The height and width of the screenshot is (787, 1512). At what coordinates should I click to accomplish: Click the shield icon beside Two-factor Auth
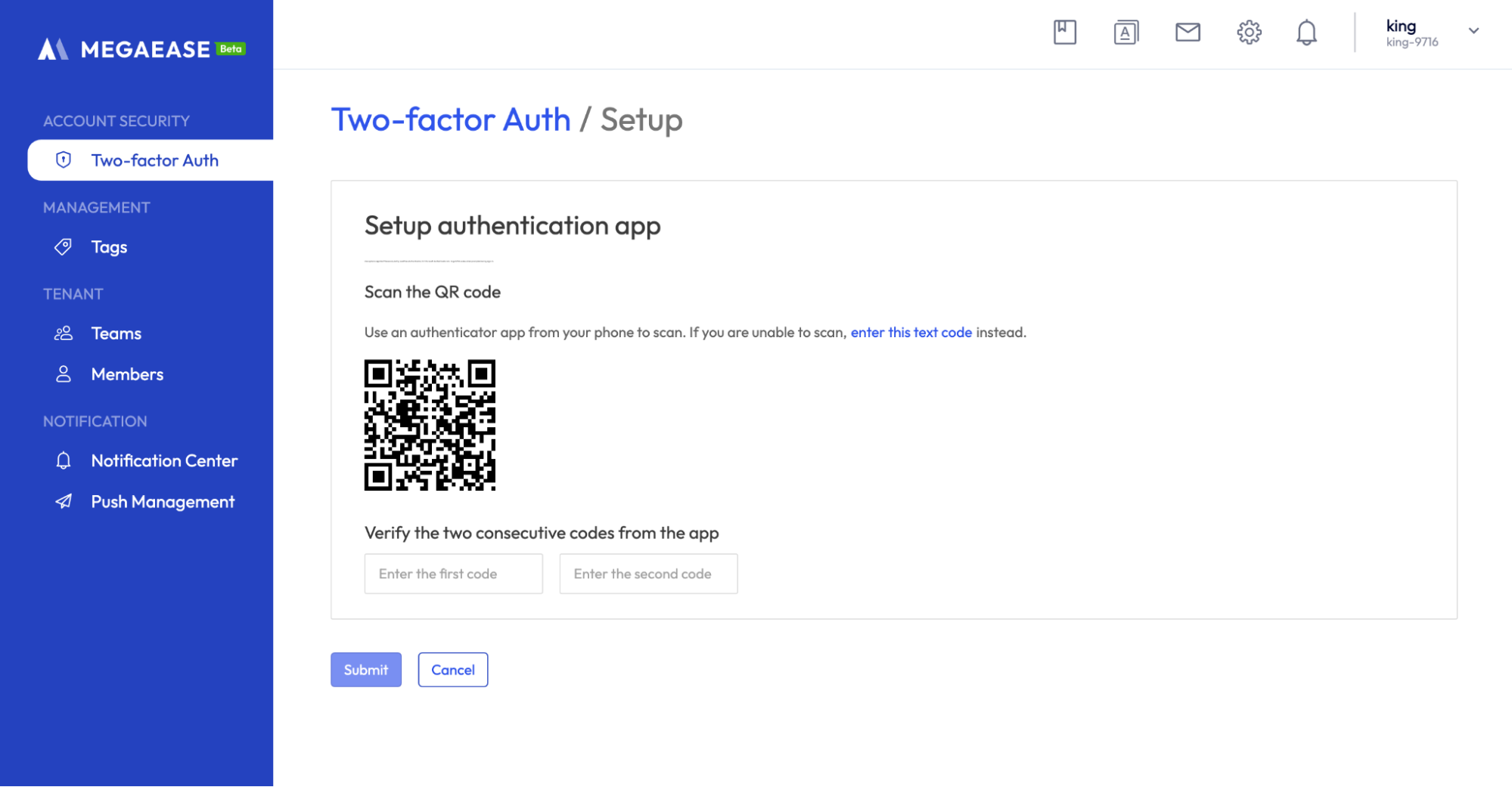point(64,160)
